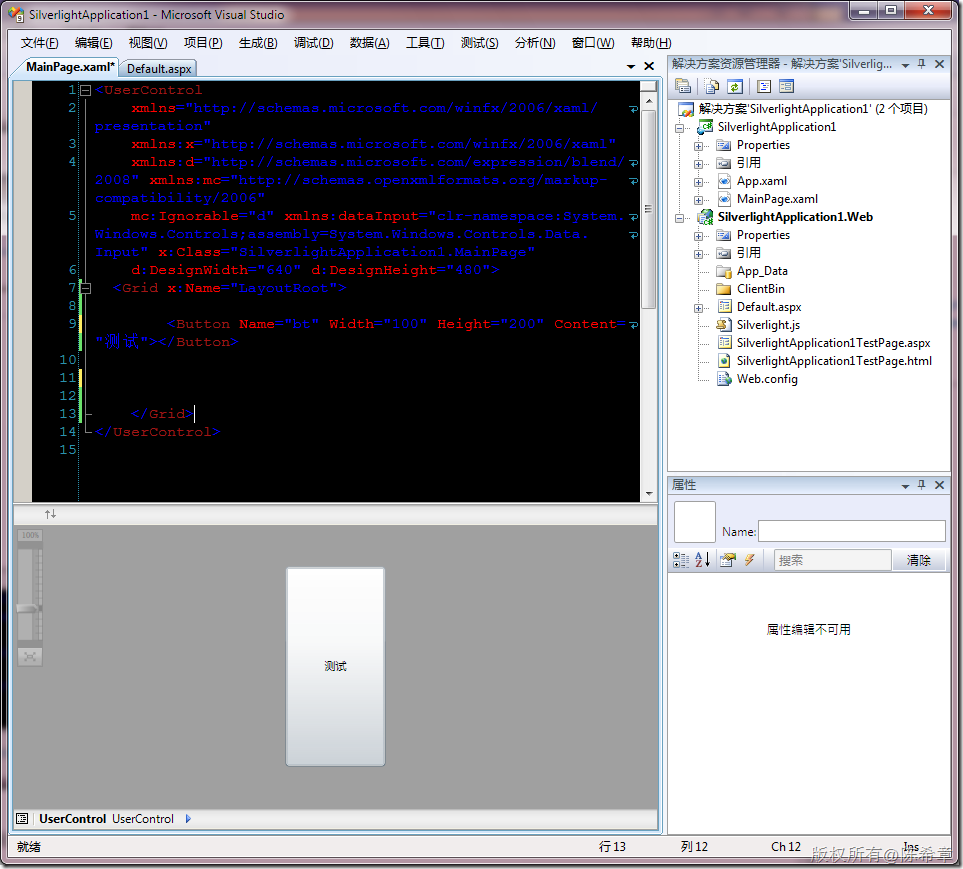Click the Properties toolbar icon in Solution Explorer
The width and height of the screenshot is (963, 869).
(x=682, y=86)
